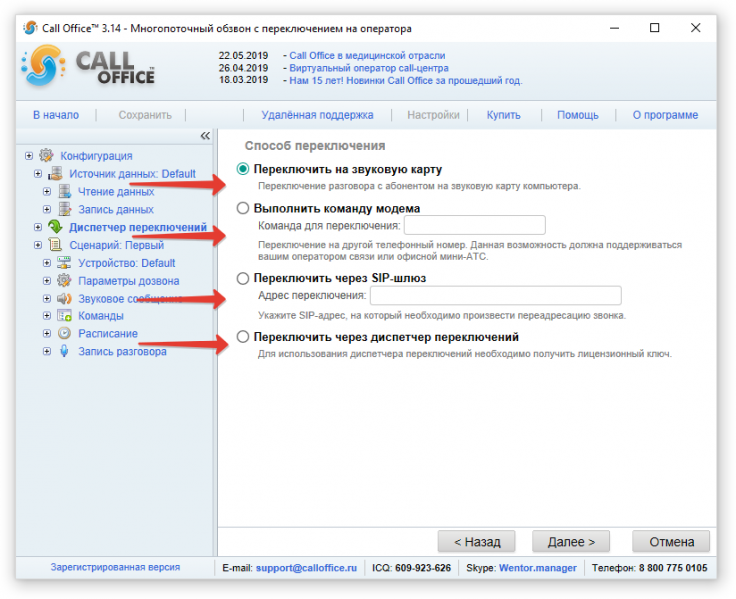The image size is (736, 599).
Task: Open Call Office в медицинской отрасли news link
Action: point(367,55)
